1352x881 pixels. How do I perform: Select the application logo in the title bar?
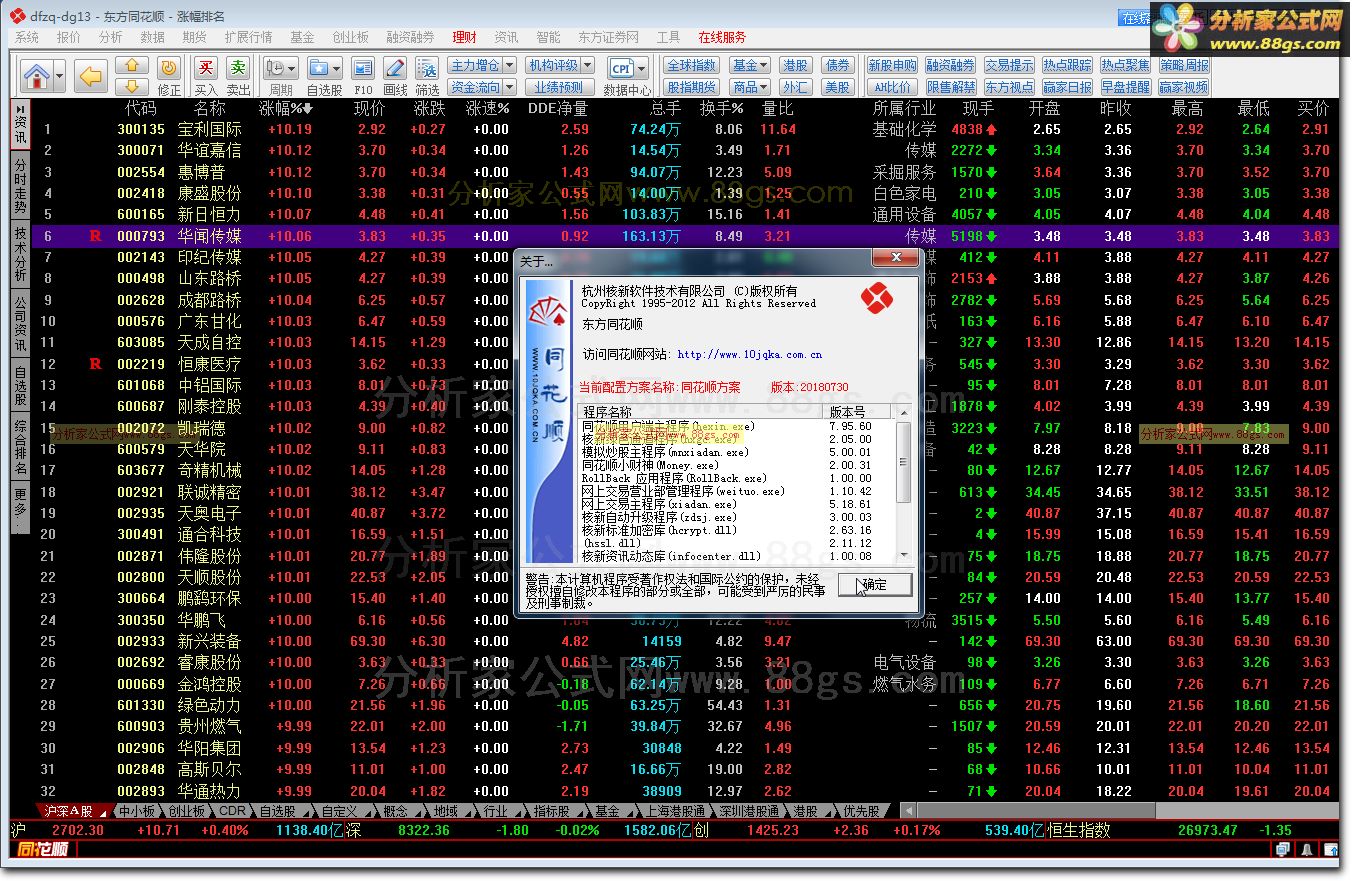(x=17, y=16)
